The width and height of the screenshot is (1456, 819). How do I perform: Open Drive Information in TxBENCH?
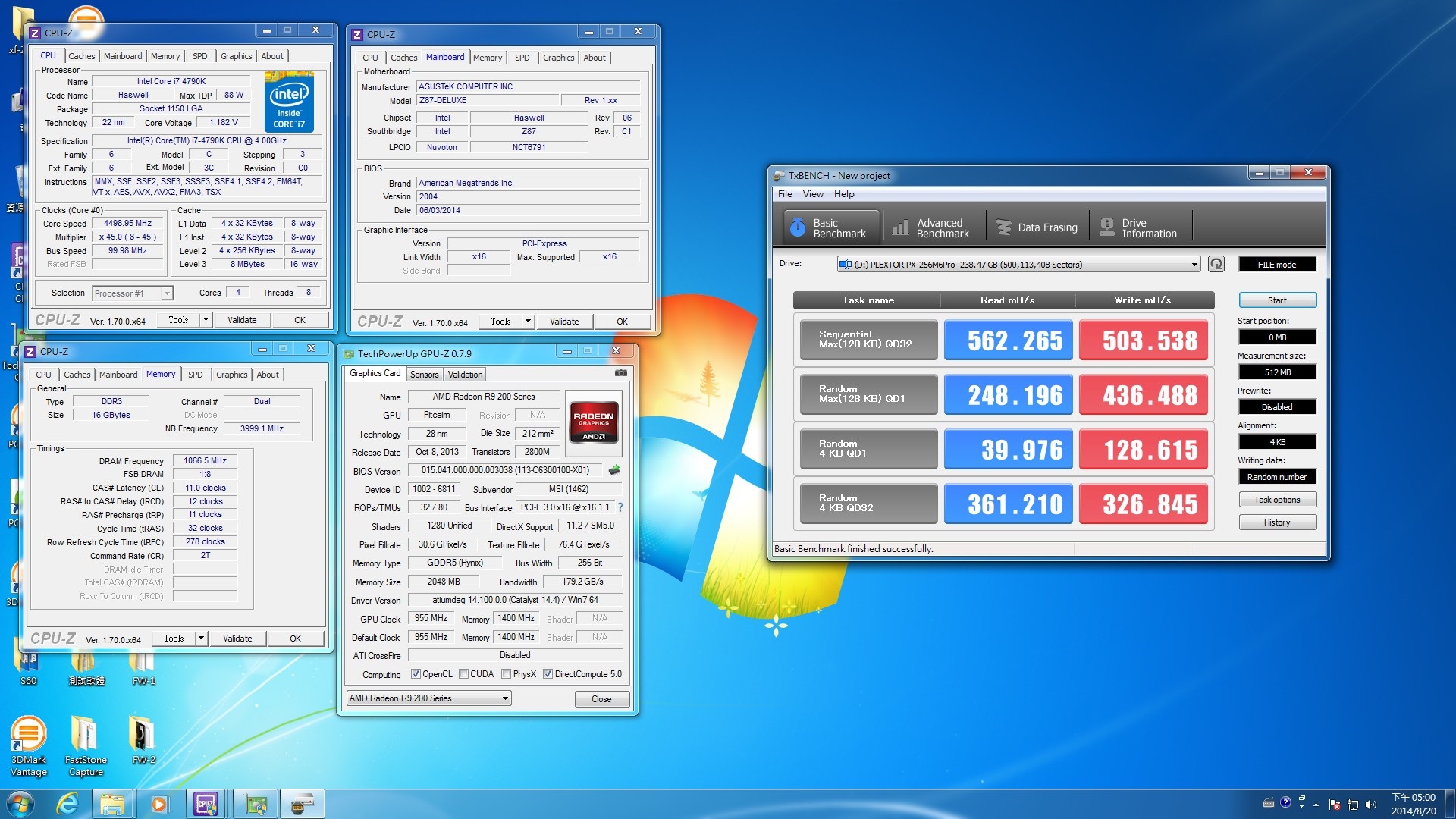(1140, 226)
